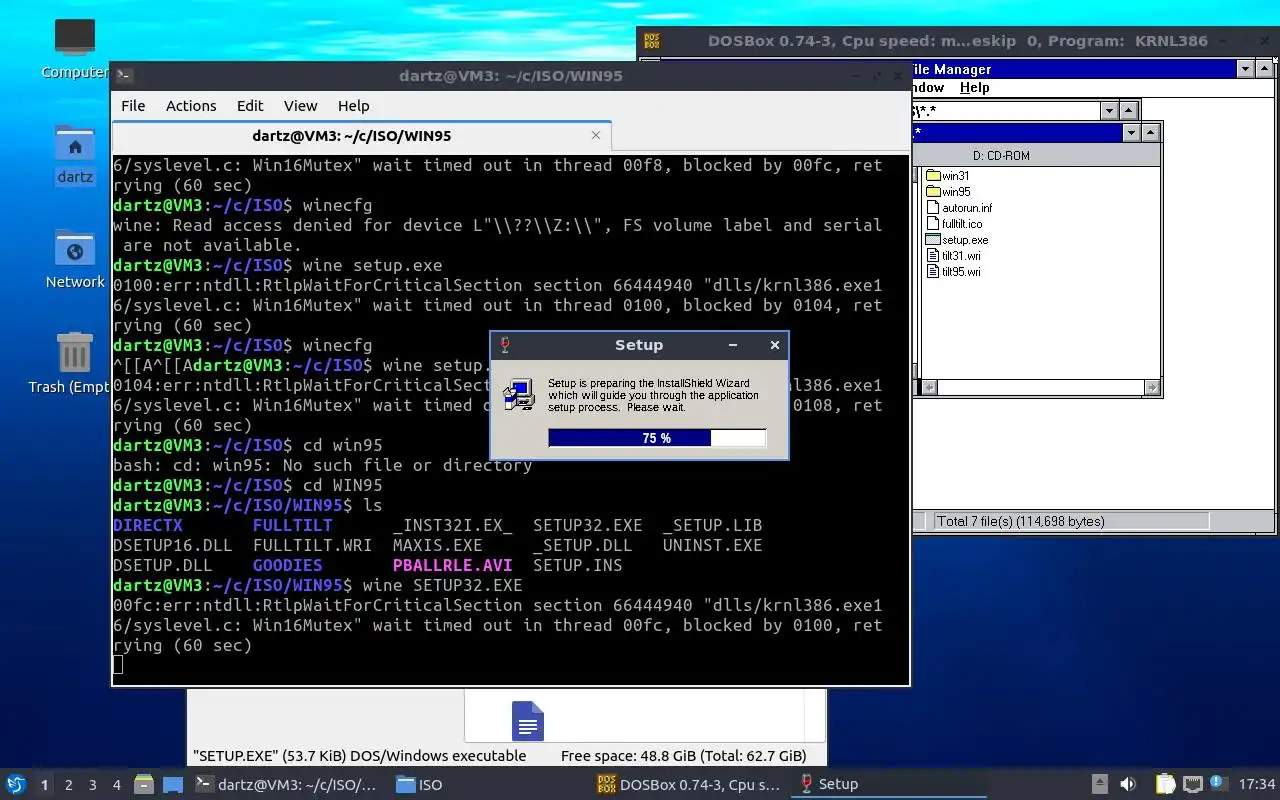Select autorun.inf in File Manager
Image resolution: width=1280 pixels, height=800 pixels.
click(959, 208)
